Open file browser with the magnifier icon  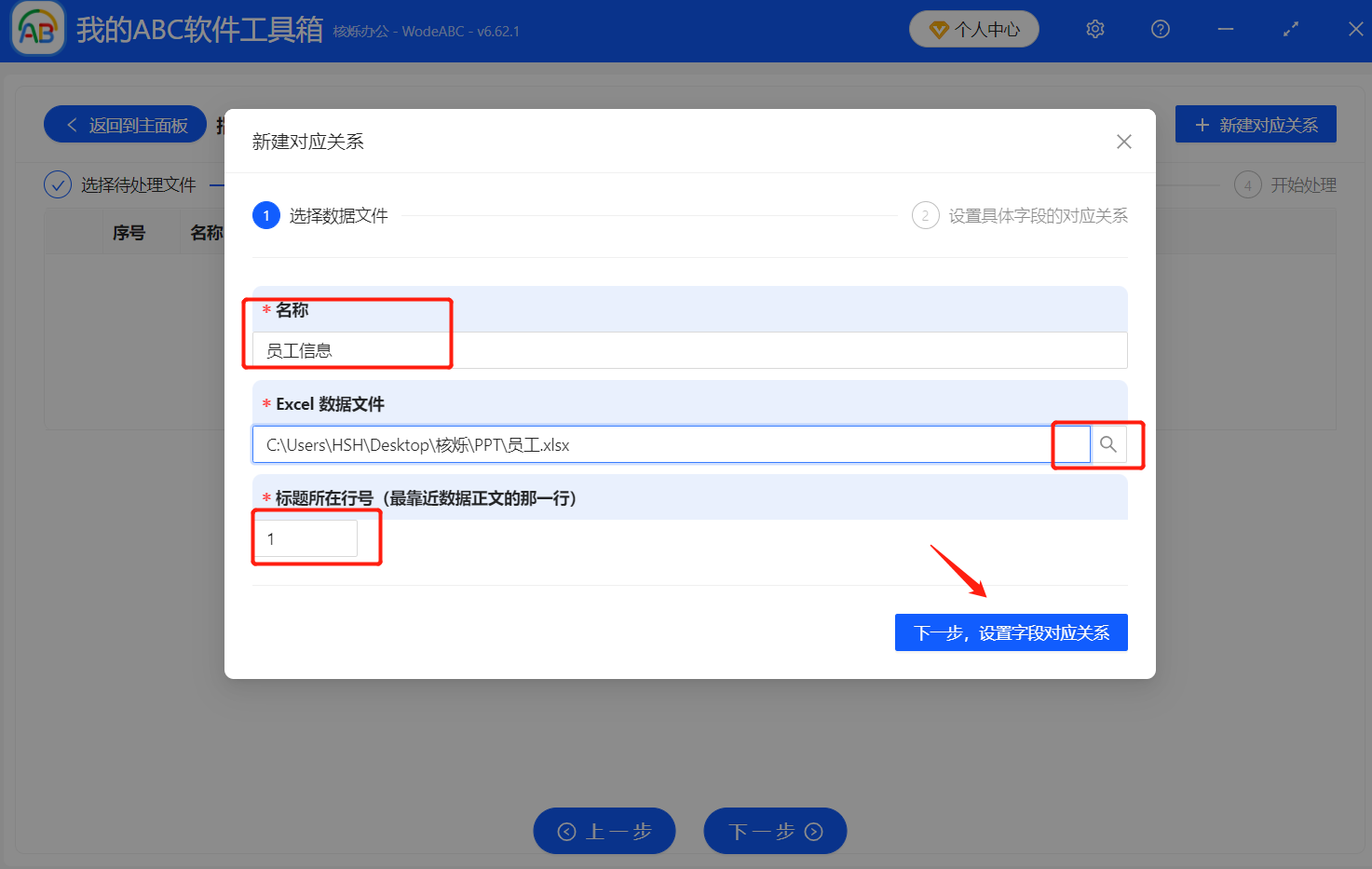coord(1107,444)
